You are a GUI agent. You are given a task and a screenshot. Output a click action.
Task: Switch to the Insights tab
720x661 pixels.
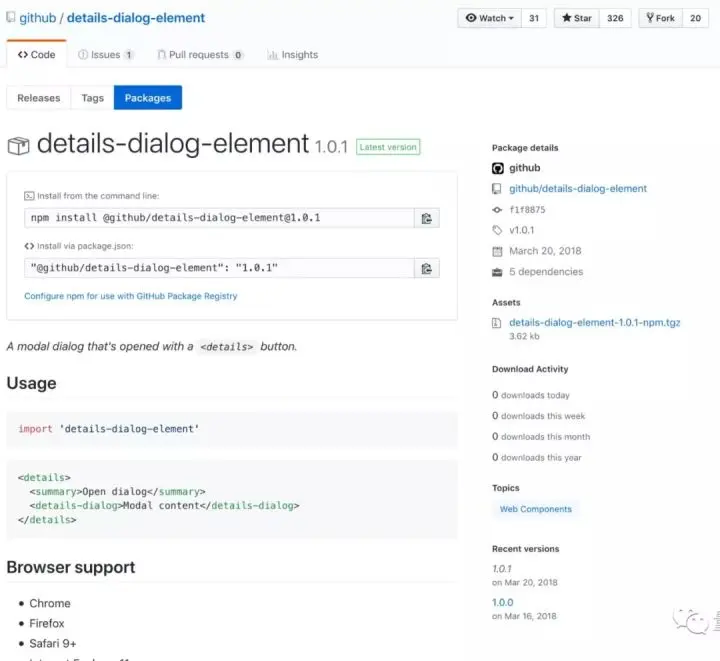[292, 55]
